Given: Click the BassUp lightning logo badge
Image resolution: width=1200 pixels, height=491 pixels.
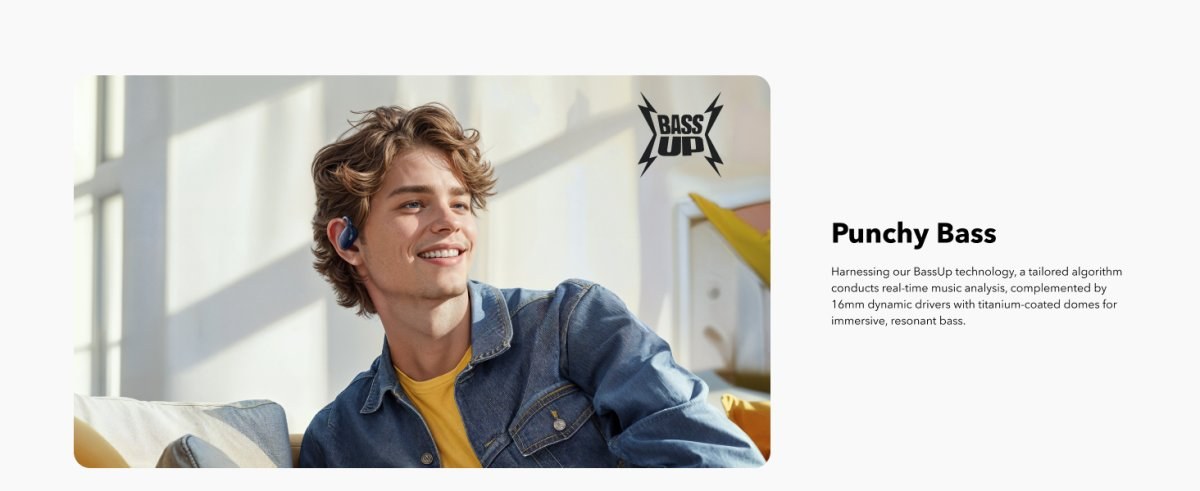Looking at the screenshot, I should pyautogui.click(x=680, y=135).
